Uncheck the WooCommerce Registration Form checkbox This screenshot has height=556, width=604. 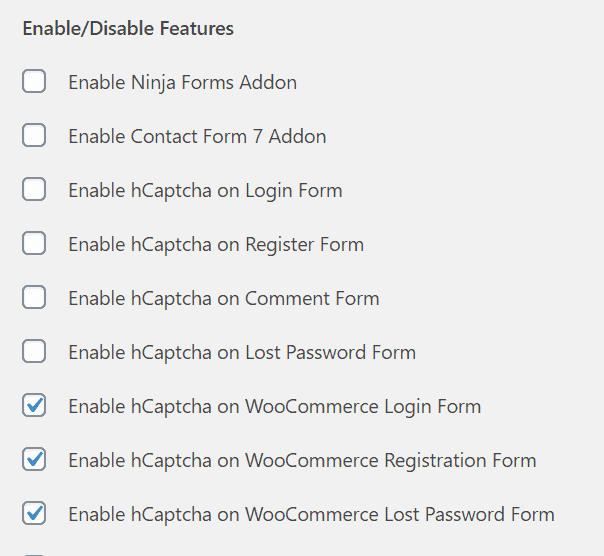[34, 459]
